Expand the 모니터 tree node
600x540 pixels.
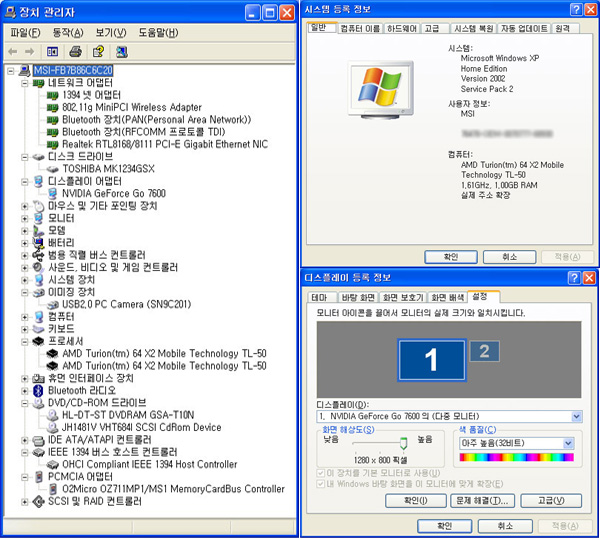click(x=25, y=219)
